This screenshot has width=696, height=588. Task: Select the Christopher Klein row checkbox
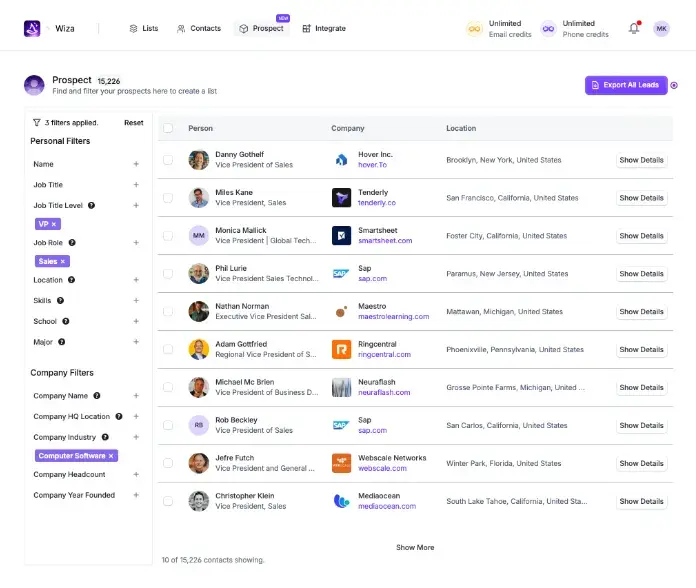click(168, 501)
